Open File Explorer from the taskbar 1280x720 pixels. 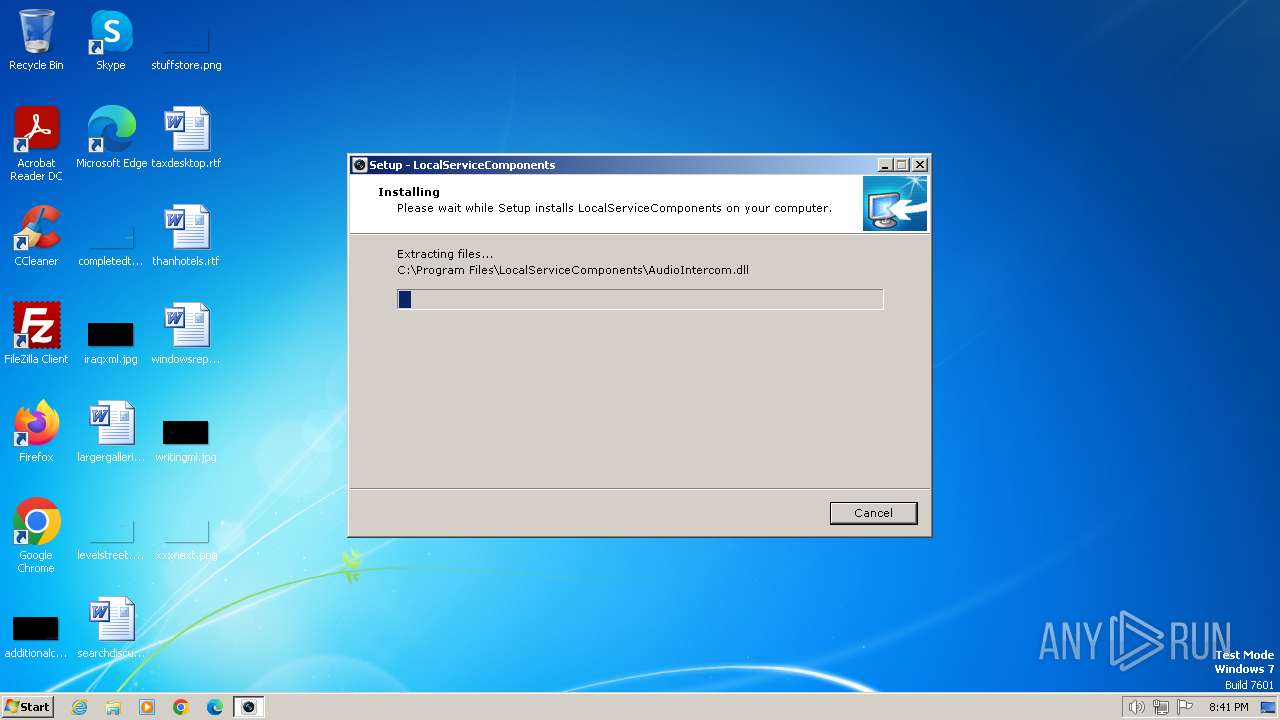click(113, 707)
